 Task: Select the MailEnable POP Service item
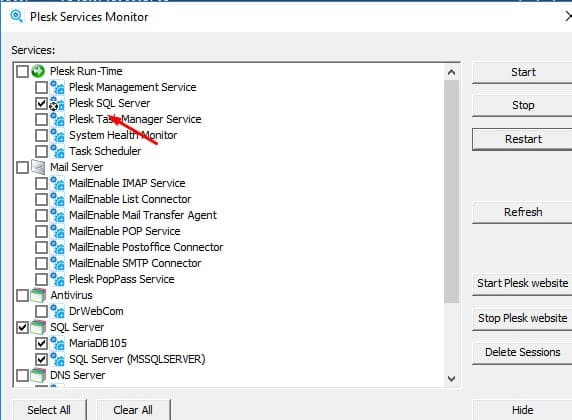125,231
